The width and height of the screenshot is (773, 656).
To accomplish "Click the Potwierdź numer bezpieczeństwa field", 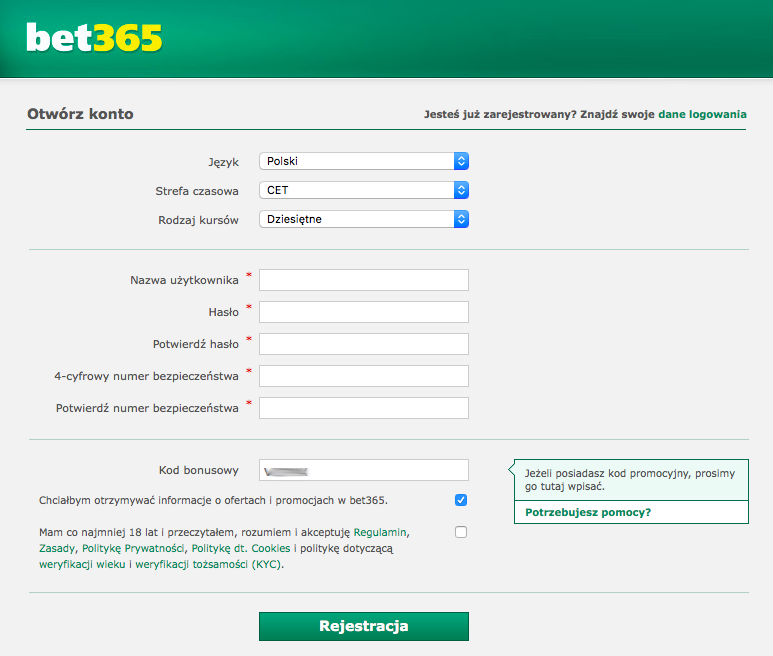I will tap(364, 408).
